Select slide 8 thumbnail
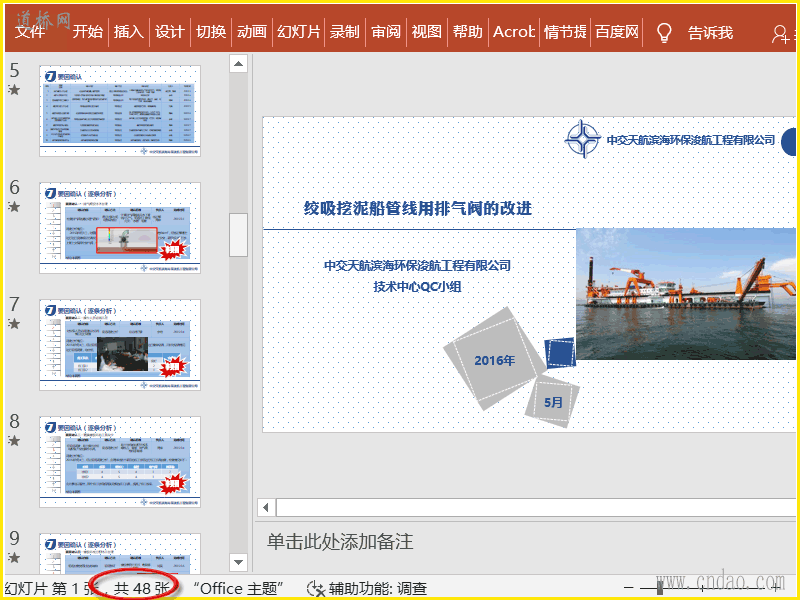Viewport: 800px width, 600px height. point(120,462)
